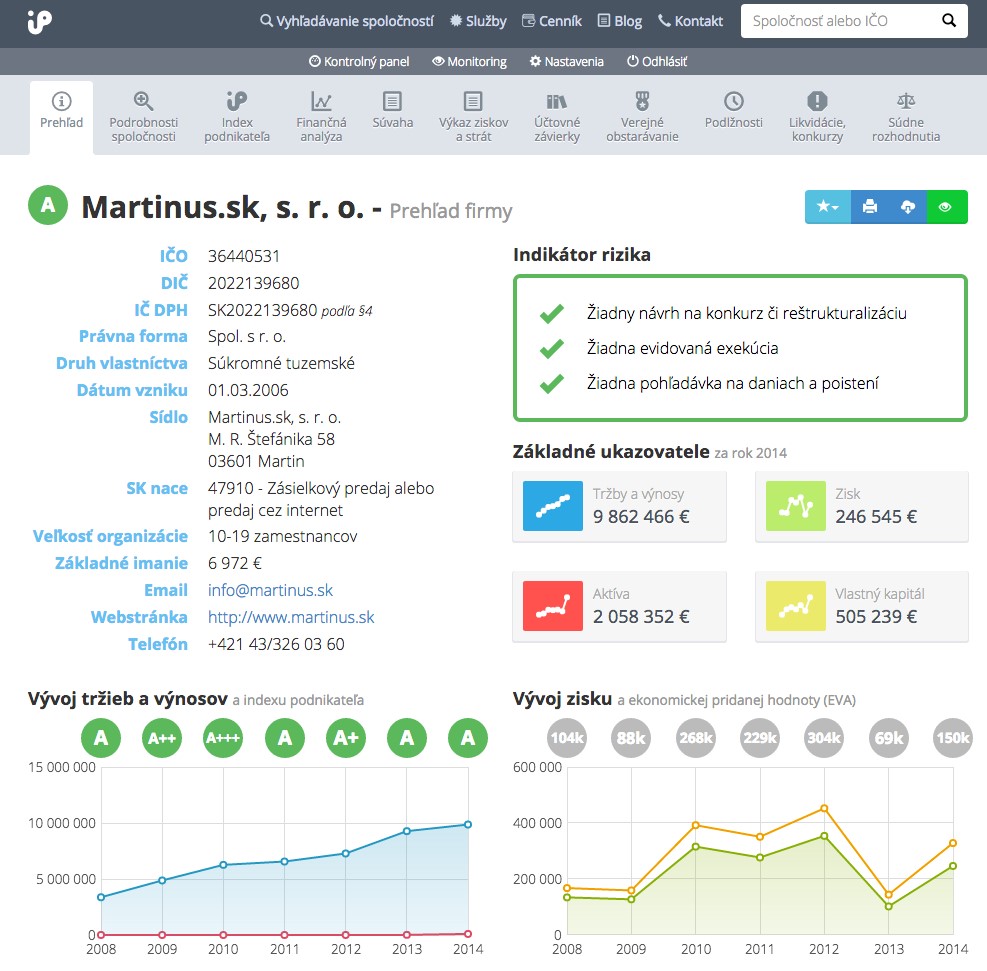Open Nastavenia settings
Screen dimensions: 987x971
[x=567, y=62]
